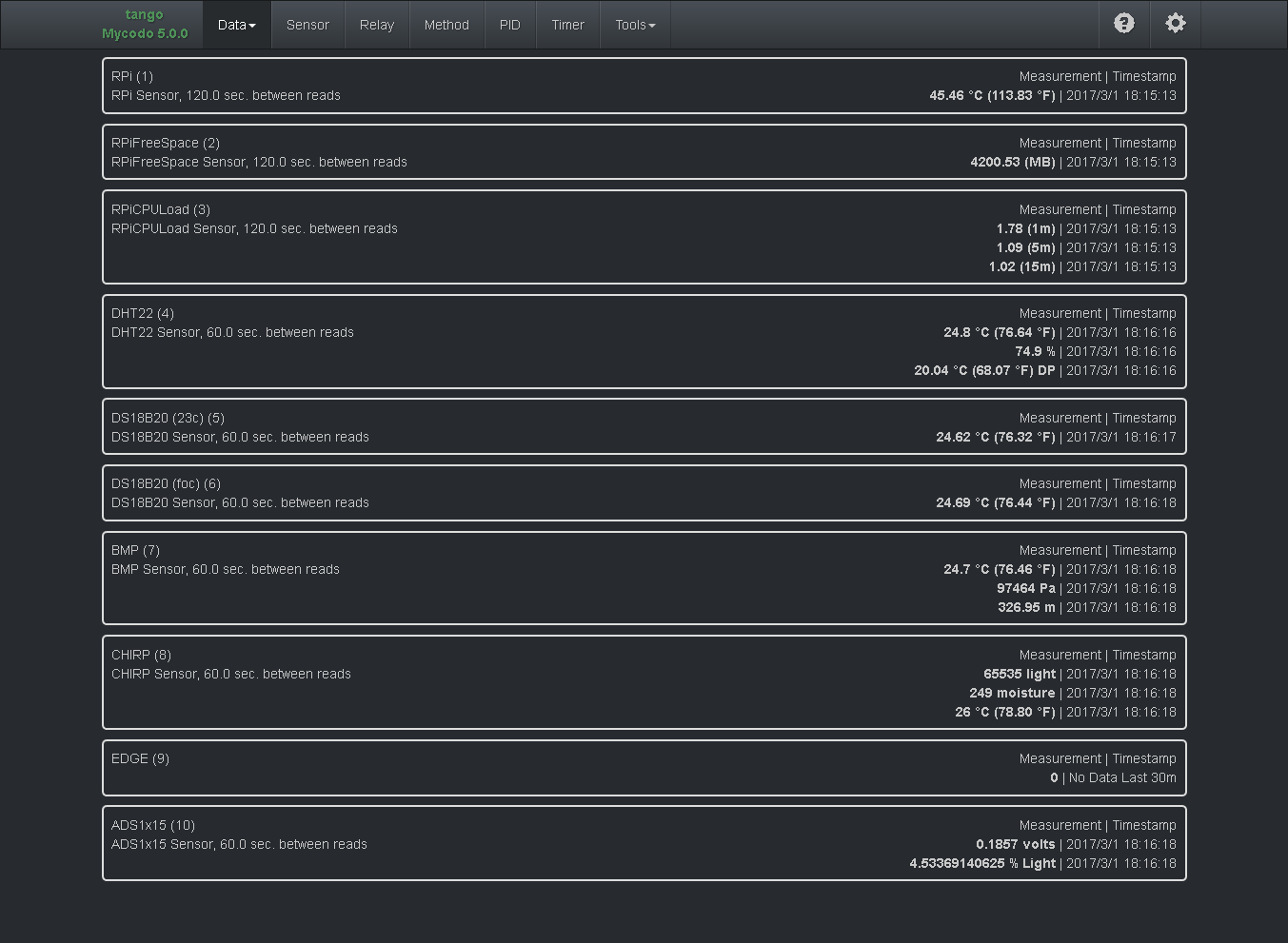Viewport: 1288px width, 943px height.
Task: Click the tango Mycodo 5.0.0 brand link
Action: 145,24
